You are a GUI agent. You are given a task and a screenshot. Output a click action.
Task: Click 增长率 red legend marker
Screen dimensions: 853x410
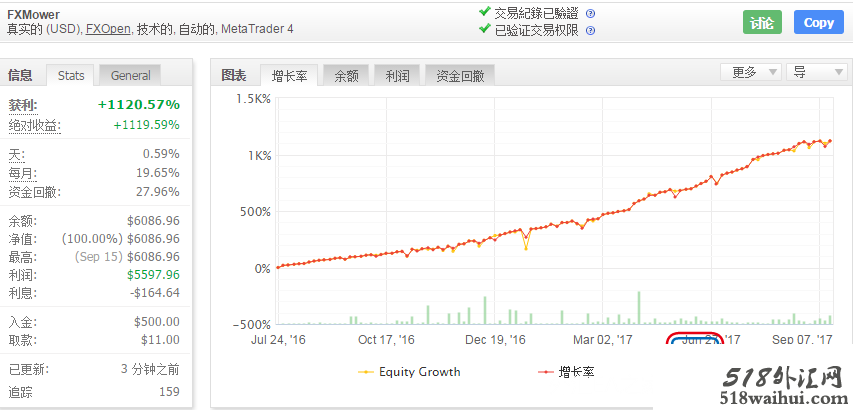tap(543, 372)
